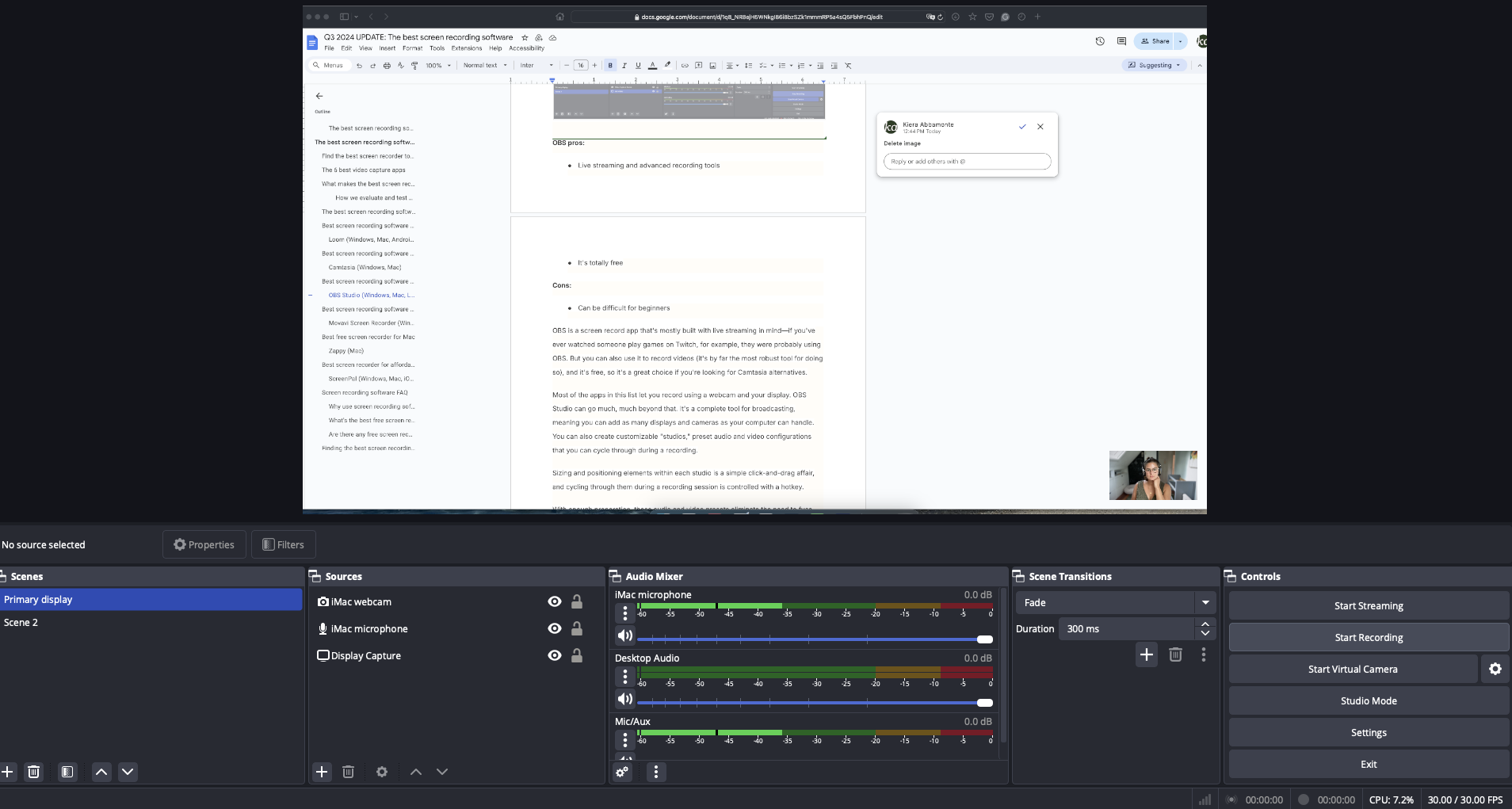This screenshot has width=1512, height=809.
Task: Click Start Recording
Action: click(1369, 637)
